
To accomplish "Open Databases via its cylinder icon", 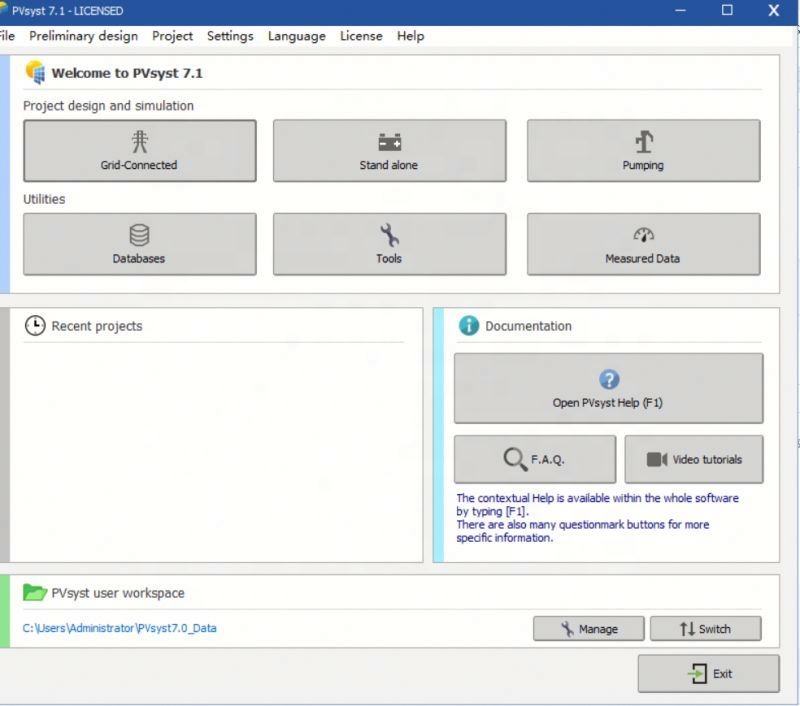I will 139,235.
